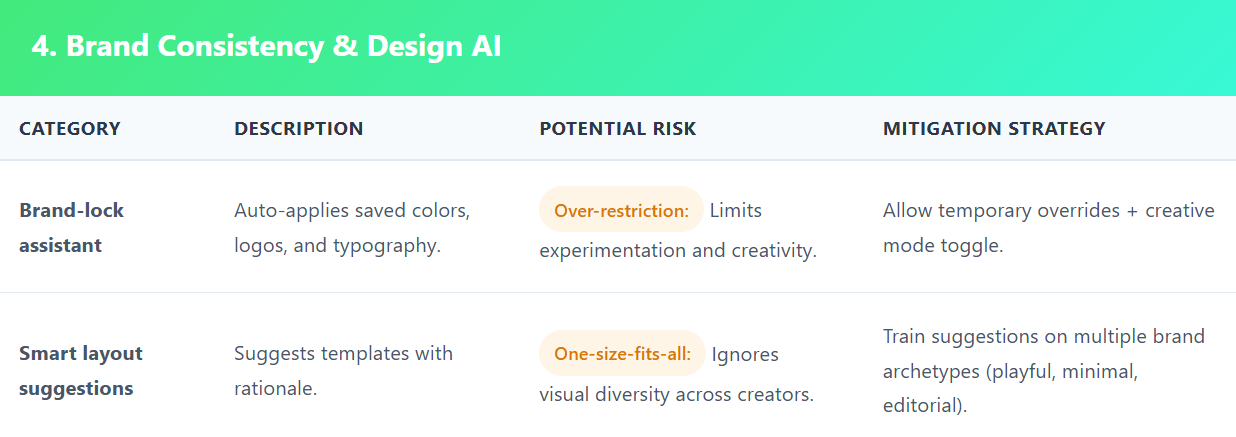Click the CATEGORY column header

(70, 129)
